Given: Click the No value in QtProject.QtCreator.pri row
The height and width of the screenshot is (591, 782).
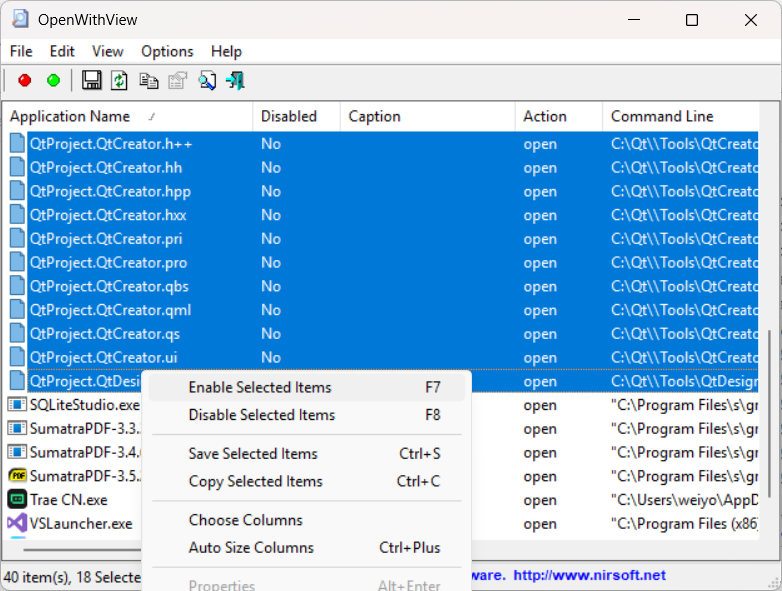Looking at the screenshot, I should point(271,239).
